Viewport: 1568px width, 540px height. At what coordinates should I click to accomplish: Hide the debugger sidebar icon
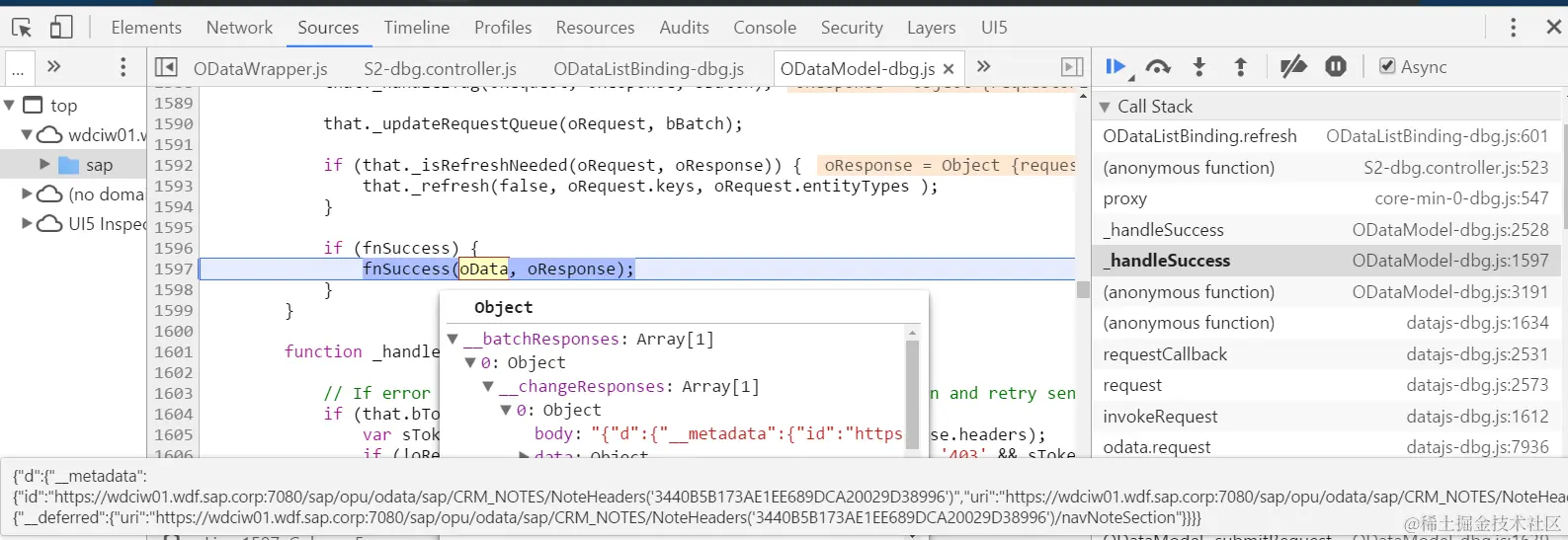(x=1072, y=67)
